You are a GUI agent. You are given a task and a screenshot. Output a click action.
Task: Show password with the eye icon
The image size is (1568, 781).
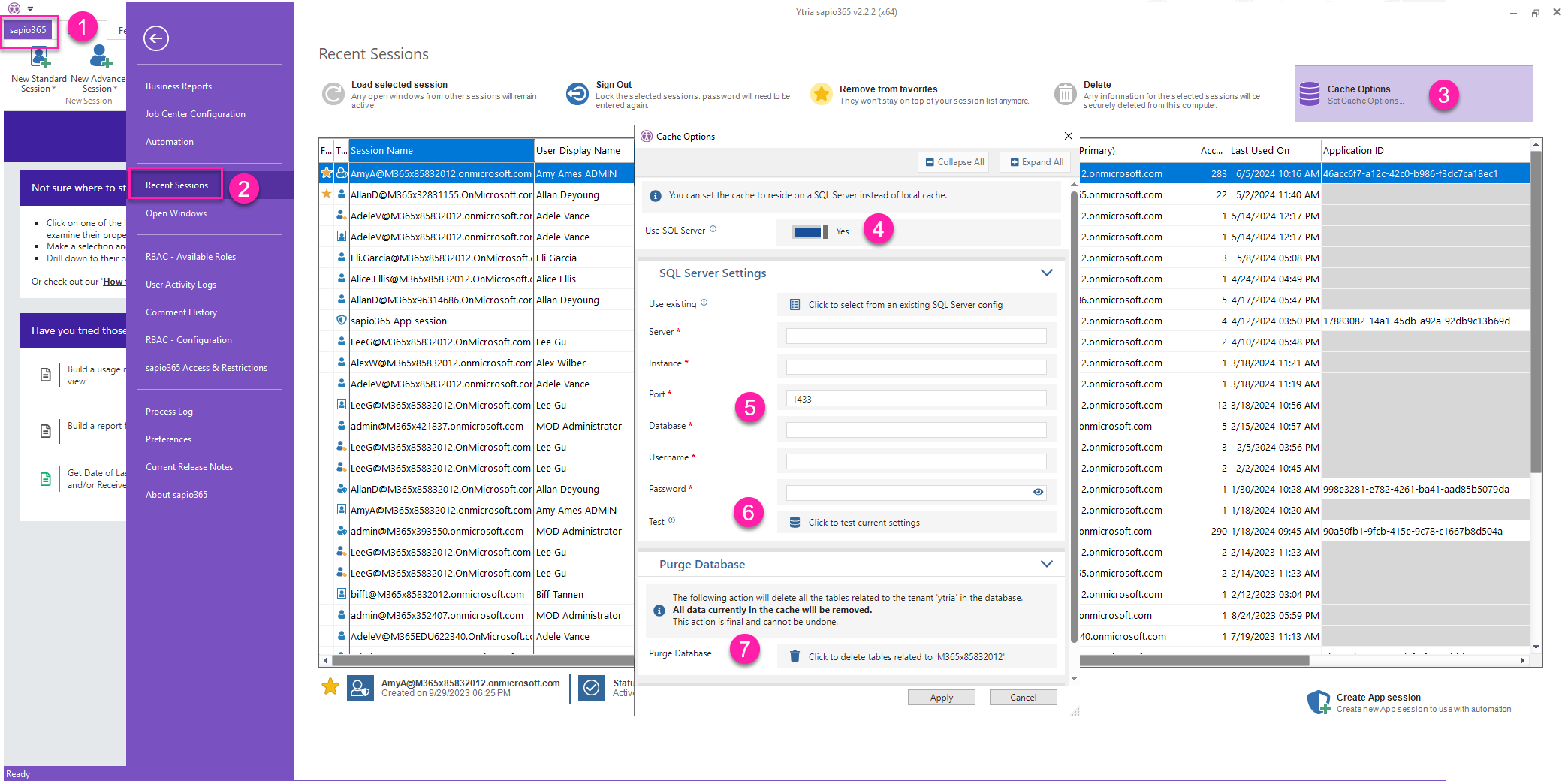(x=1038, y=492)
